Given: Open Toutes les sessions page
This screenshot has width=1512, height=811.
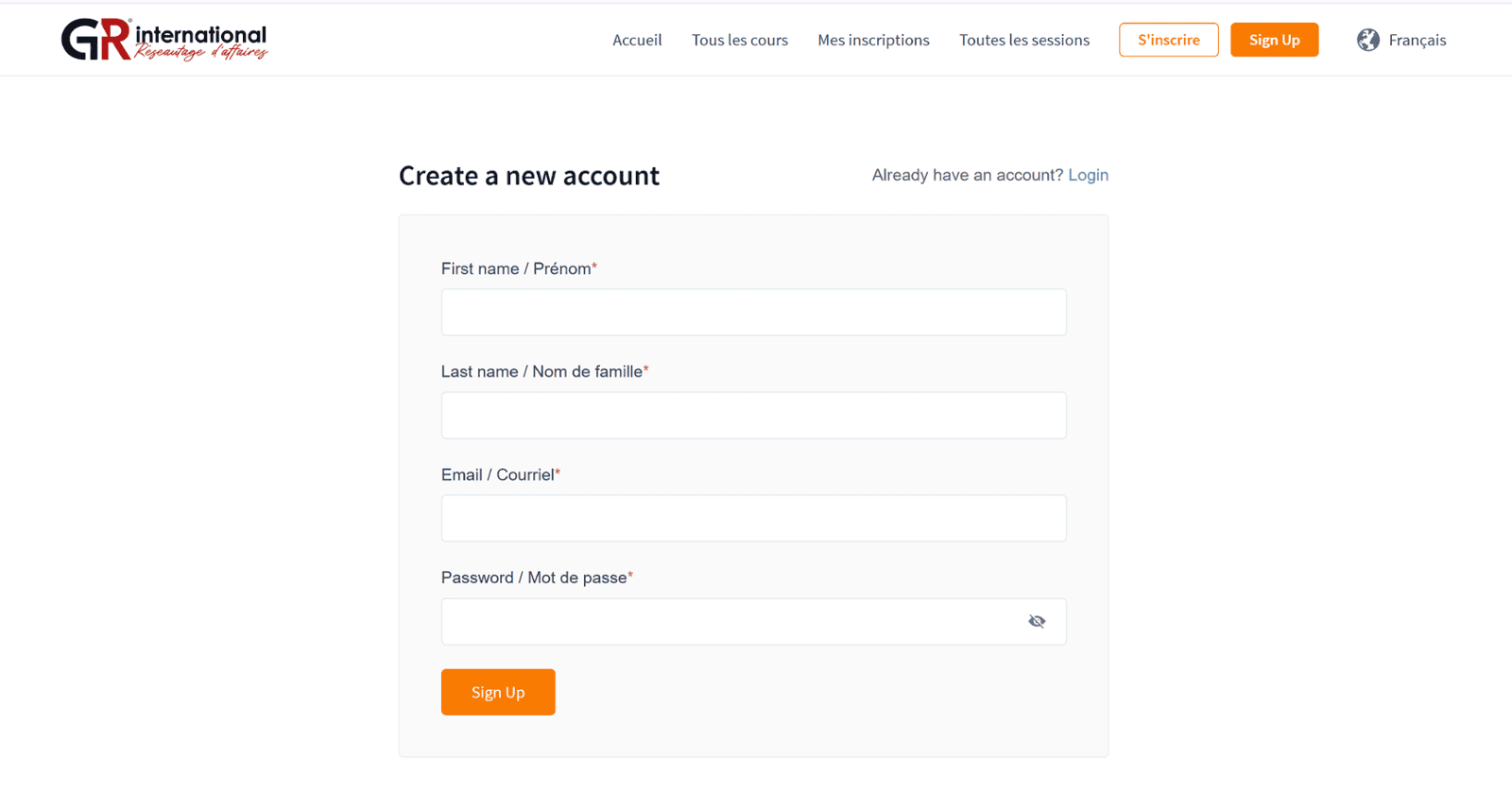Looking at the screenshot, I should (x=1024, y=40).
